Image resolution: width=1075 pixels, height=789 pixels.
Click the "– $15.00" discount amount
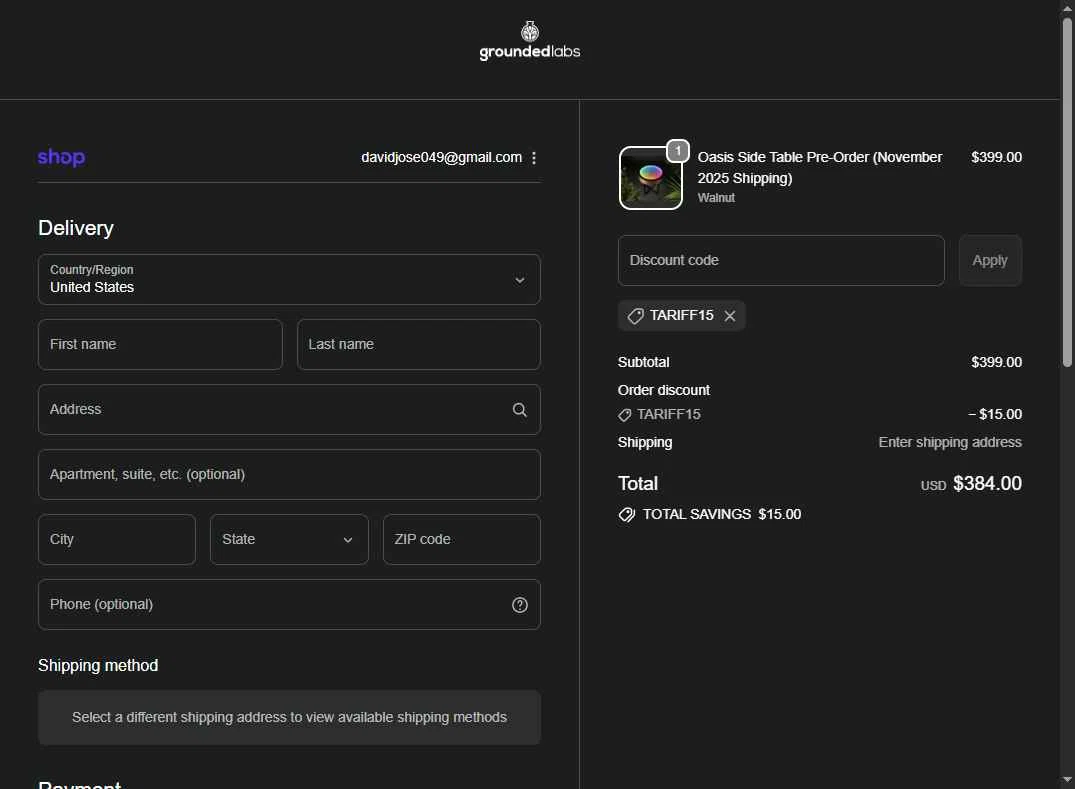995,414
